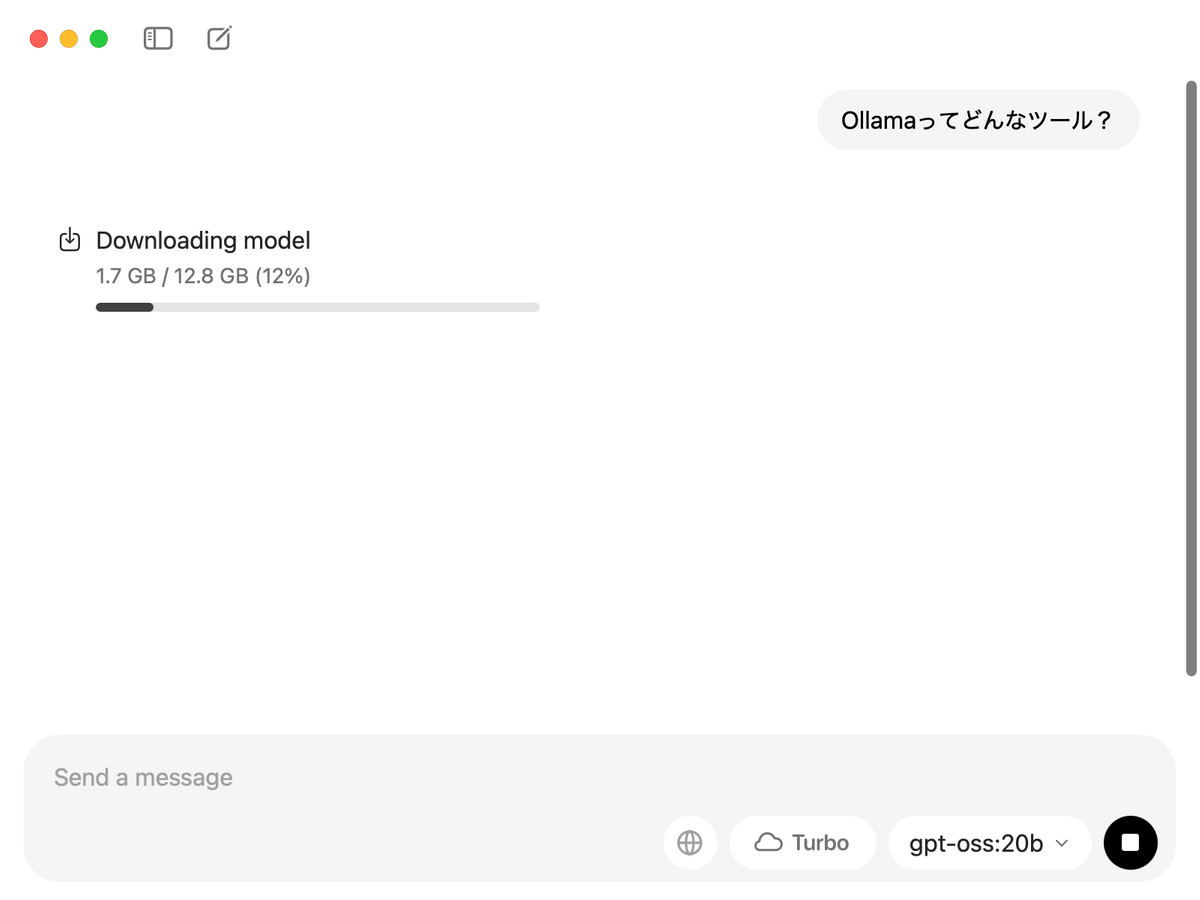Focus the Send a message field
The image size is (1200, 900).
pos(600,777)
